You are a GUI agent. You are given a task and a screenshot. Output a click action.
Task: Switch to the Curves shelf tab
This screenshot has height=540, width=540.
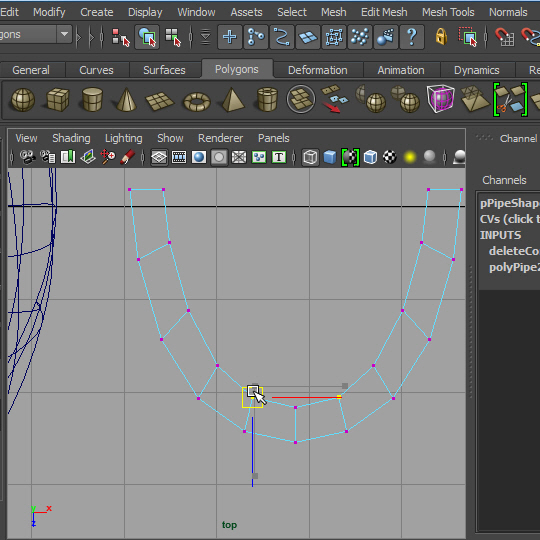click(96, 70)
